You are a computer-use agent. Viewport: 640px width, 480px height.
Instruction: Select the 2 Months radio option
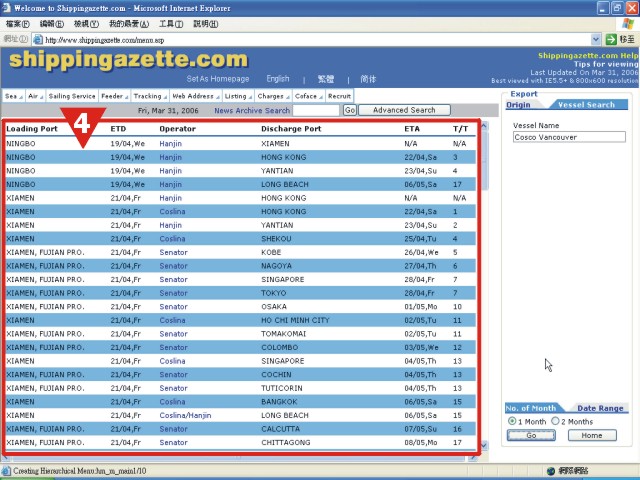[555, 421]
